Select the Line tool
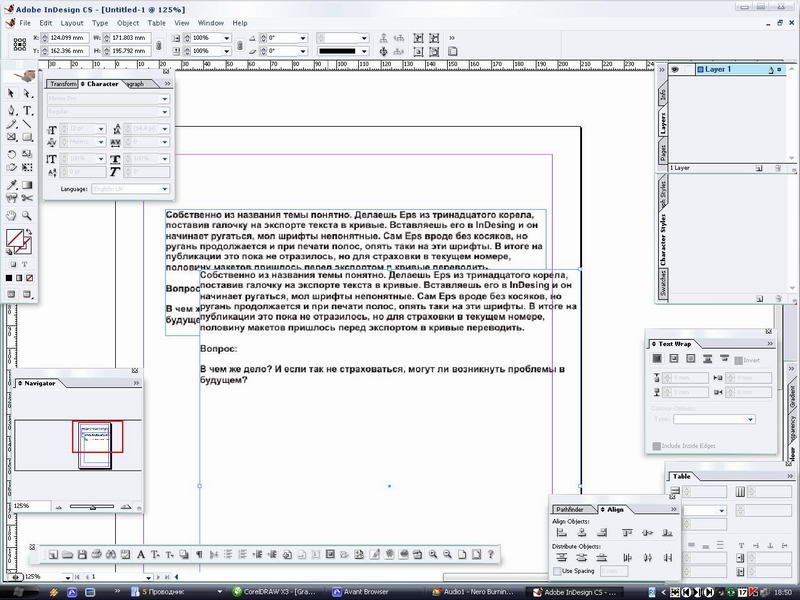The width and height of the screenshot is (800, 600). click(x=27, y=124)
